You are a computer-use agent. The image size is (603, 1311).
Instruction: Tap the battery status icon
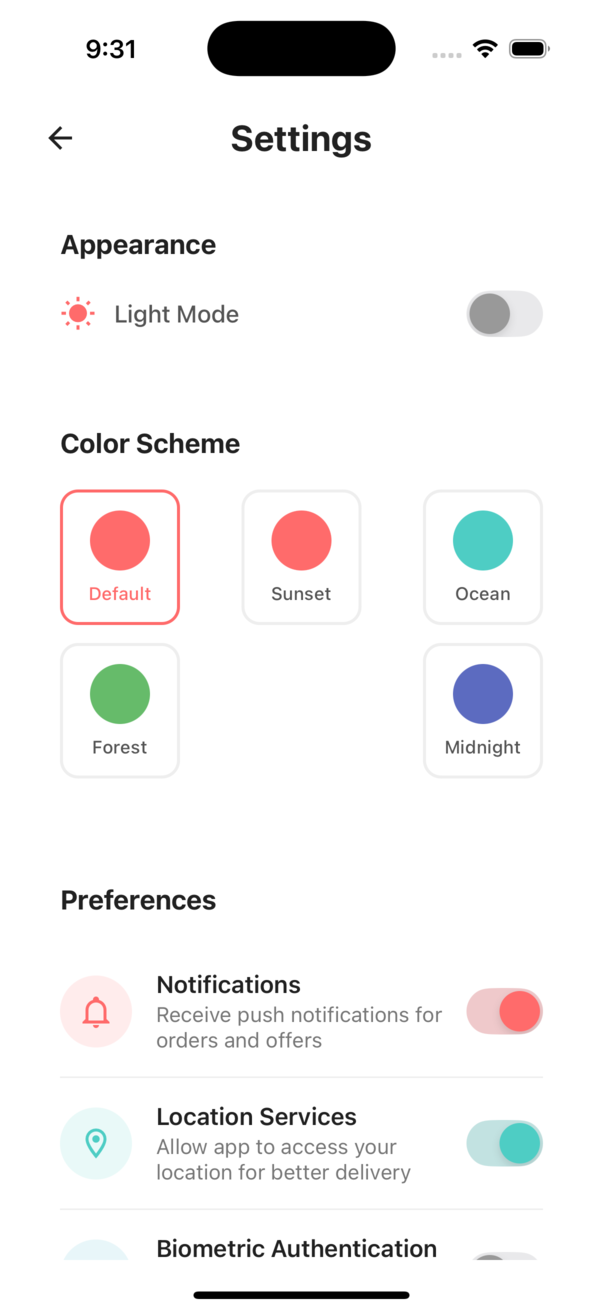pos(529,49)
